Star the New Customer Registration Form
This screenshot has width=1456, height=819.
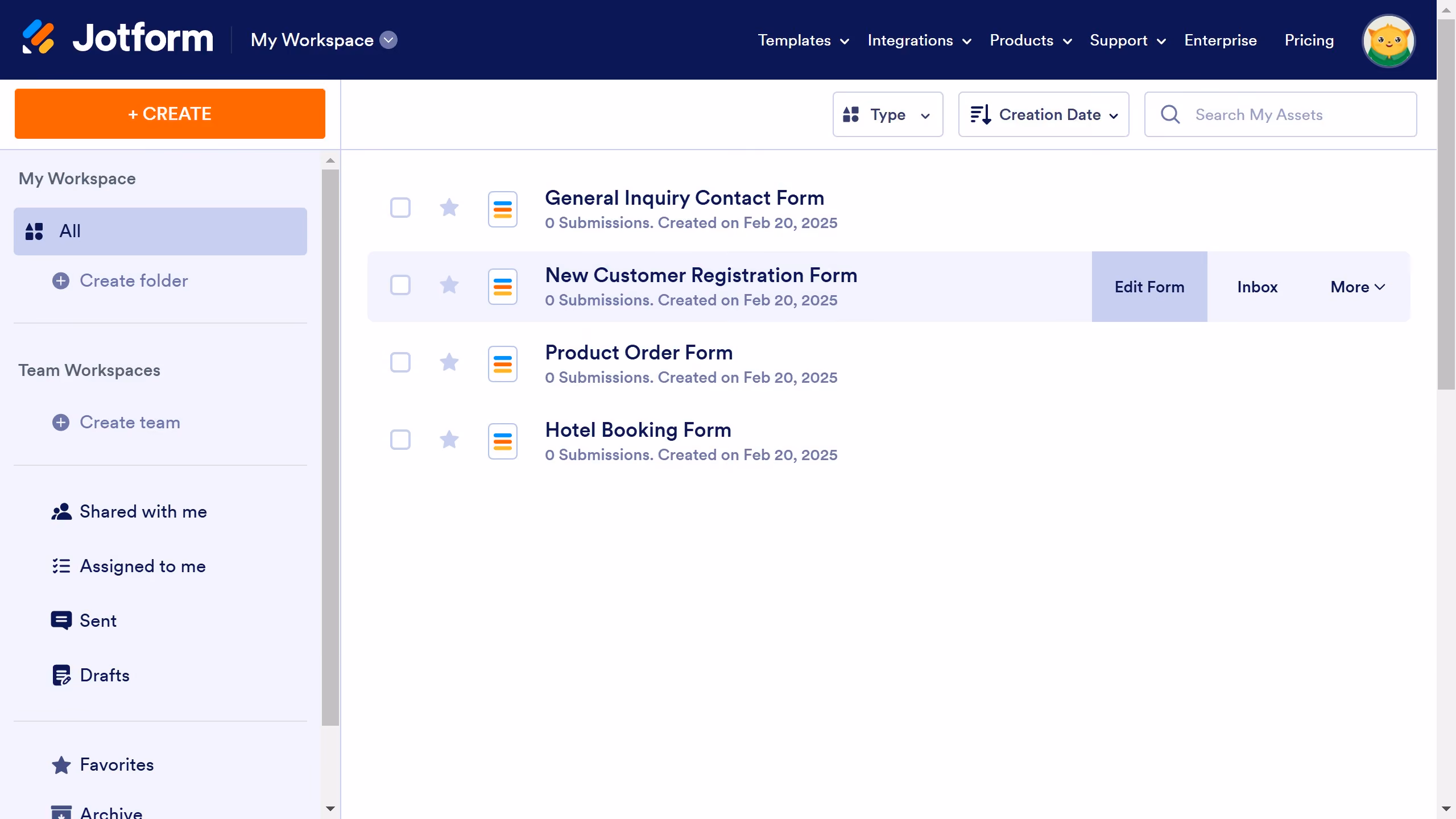449,285
